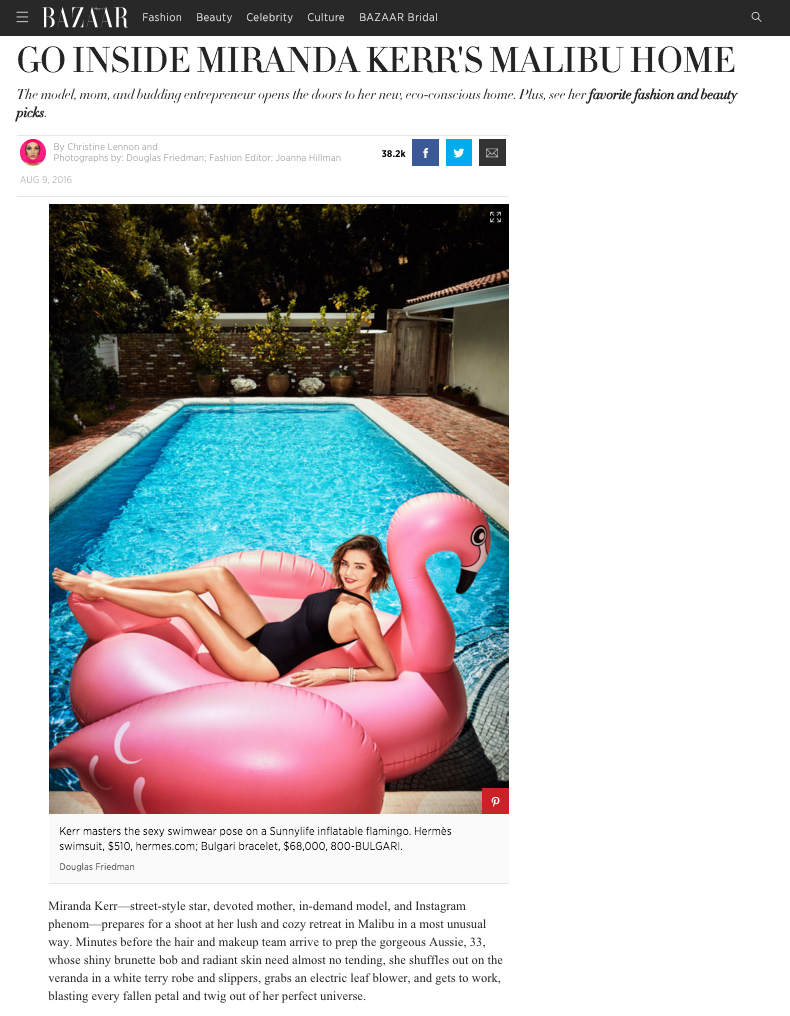Viewport: 790px width, 1016px height.
Task: Click the Douglas Friedman photo credit
Action: [97, 867]
